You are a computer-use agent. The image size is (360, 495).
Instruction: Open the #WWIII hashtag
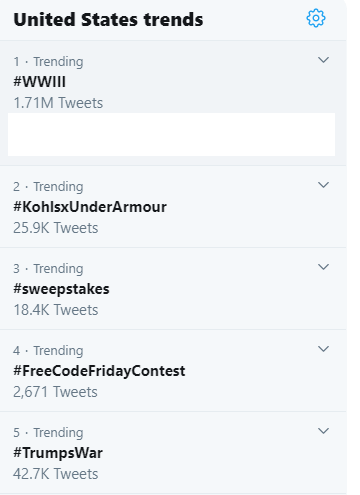click(39, 82)
